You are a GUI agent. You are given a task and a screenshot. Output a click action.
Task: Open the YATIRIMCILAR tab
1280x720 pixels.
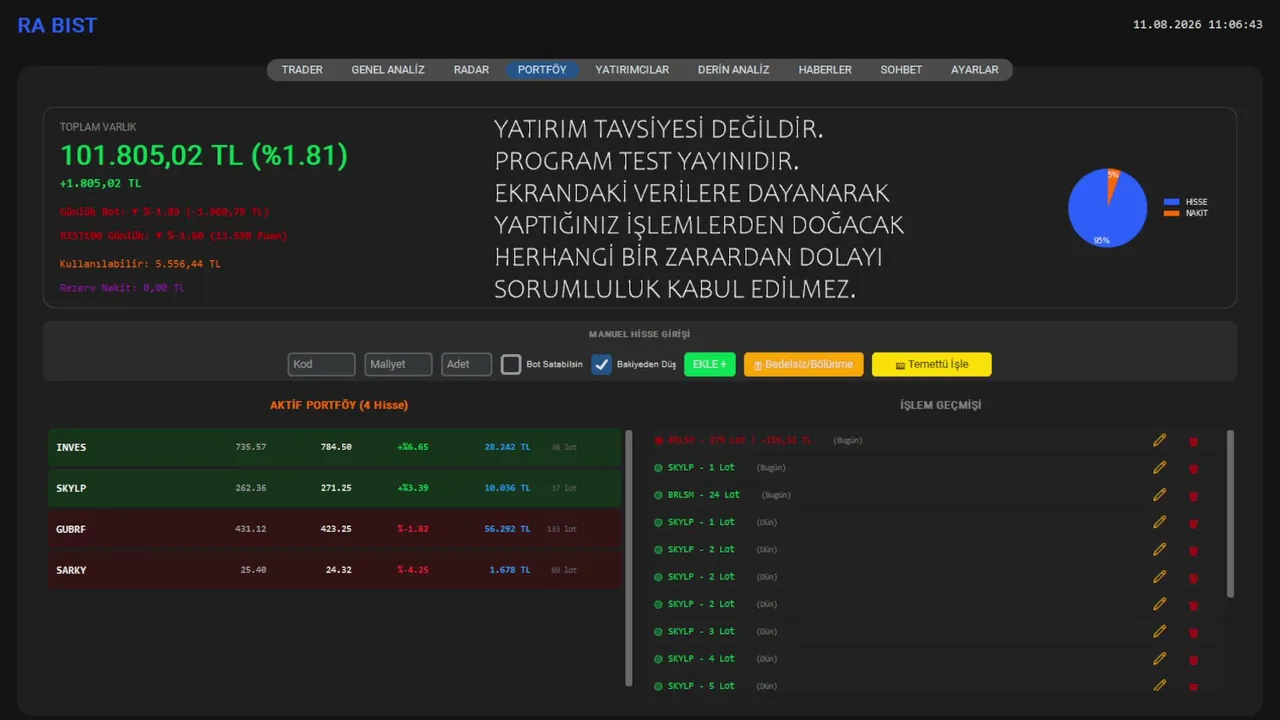tap(632, 70)
